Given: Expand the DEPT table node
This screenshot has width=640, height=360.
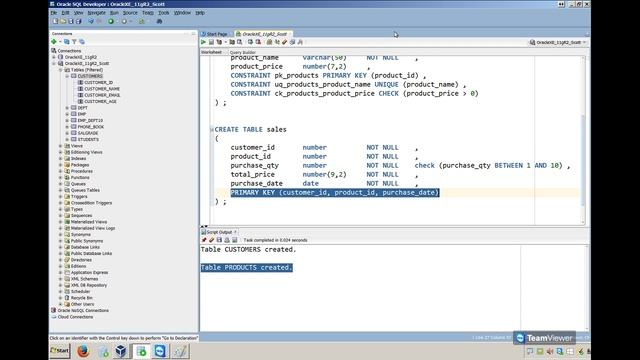Looking at the screenshot, I should (67, 108).
